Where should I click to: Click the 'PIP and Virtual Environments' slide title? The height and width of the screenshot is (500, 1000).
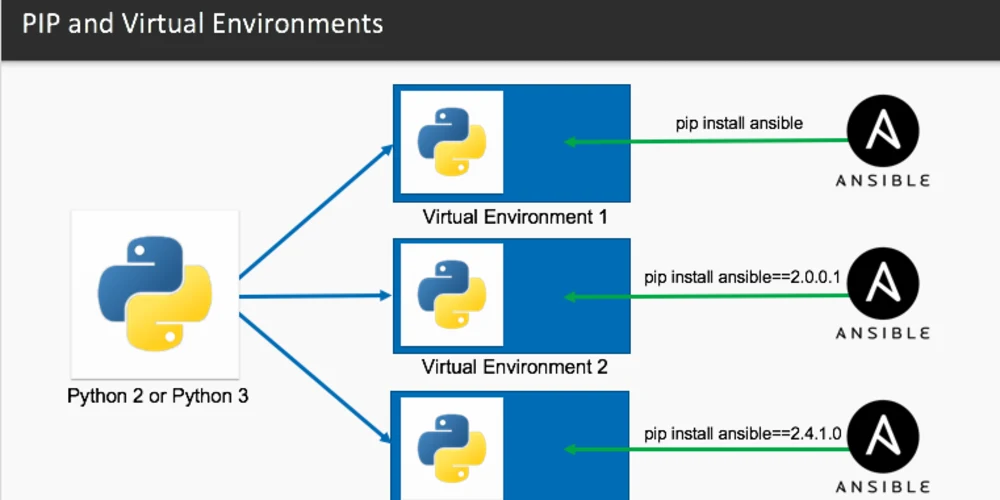pyautogui.click(x=203, y=24)
